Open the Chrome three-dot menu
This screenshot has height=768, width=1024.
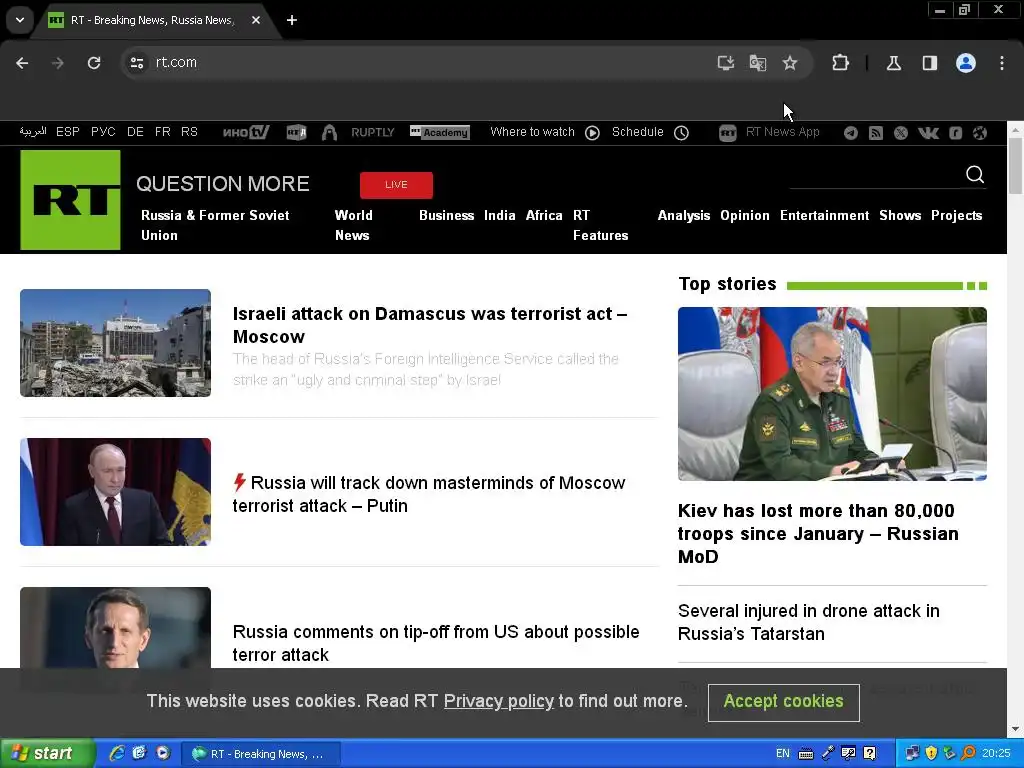1002,63
